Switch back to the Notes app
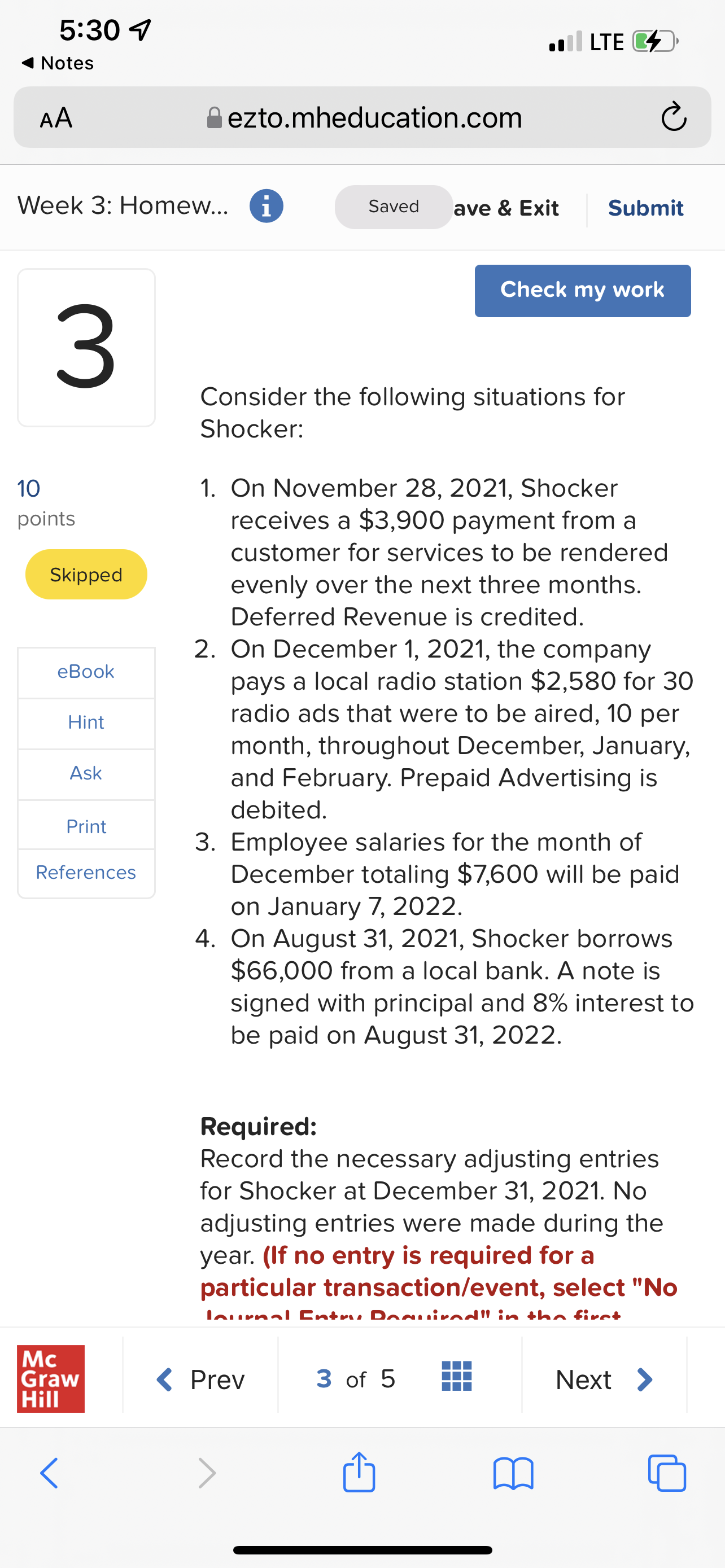 pyautogui.click(x=56, y=63)
